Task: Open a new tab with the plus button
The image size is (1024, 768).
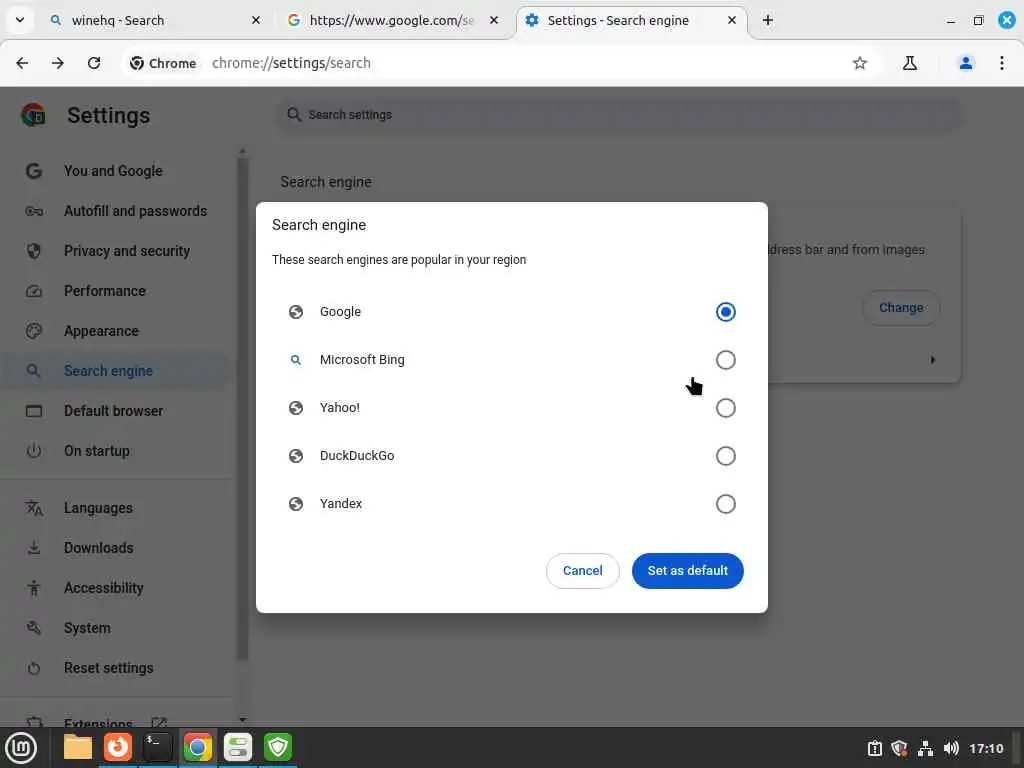Action: tap(767, 20)
